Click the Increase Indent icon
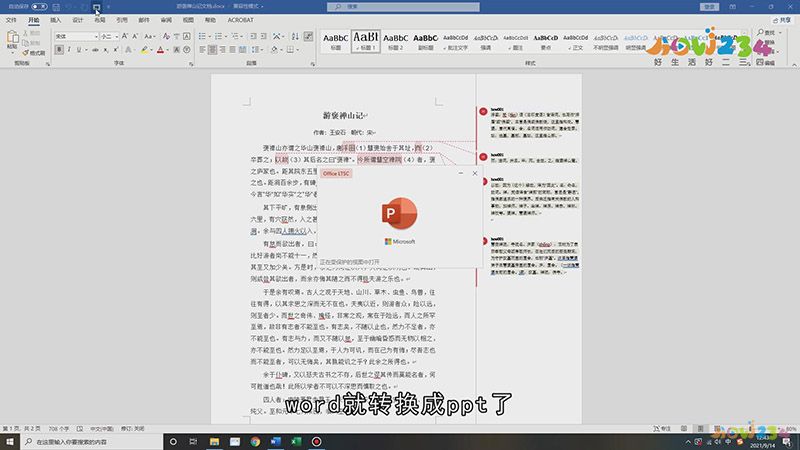The height and width of the screenshot is (450, 800). point(264,36)
